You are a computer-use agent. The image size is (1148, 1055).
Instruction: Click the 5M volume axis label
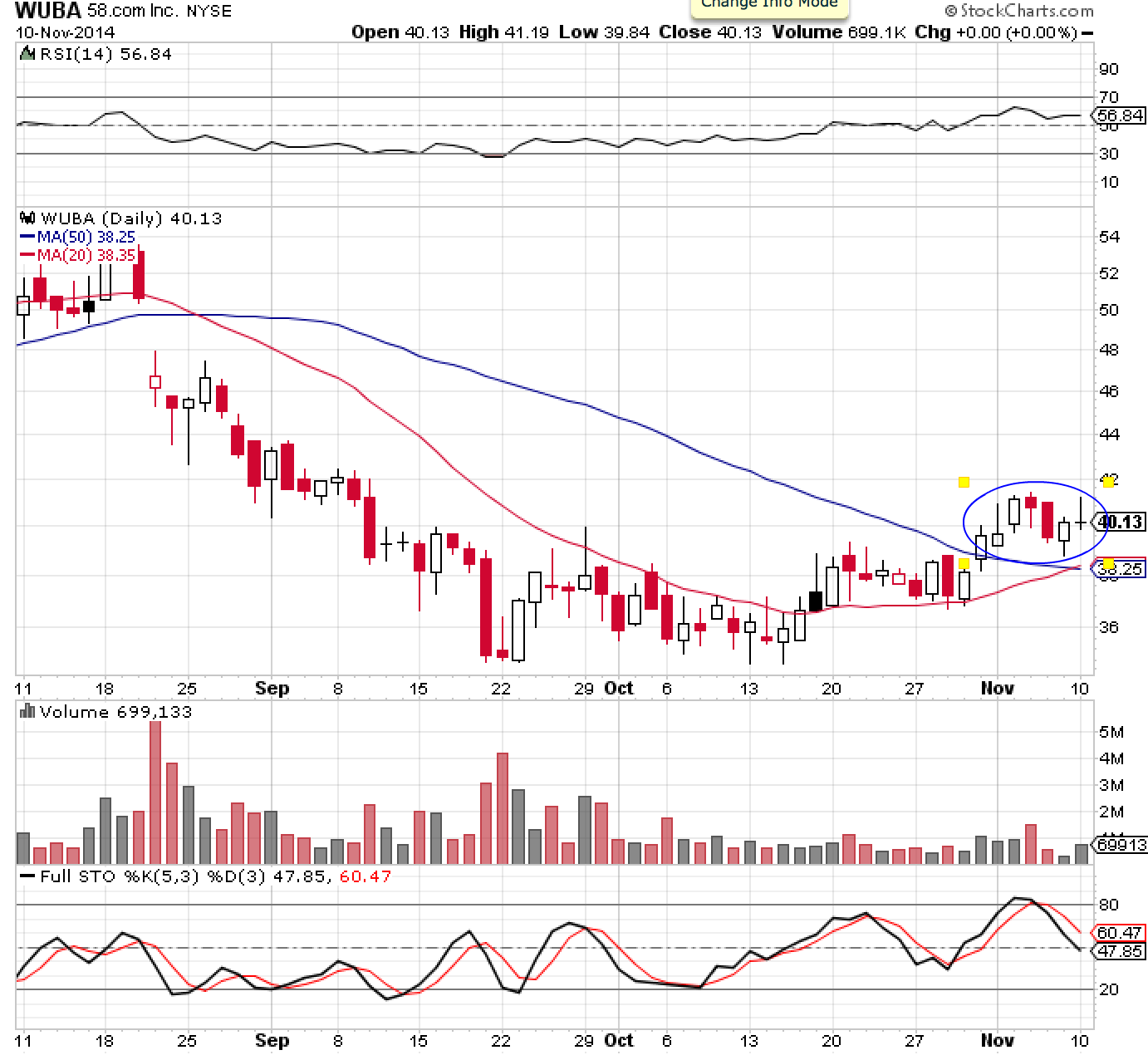[1111, 732]
